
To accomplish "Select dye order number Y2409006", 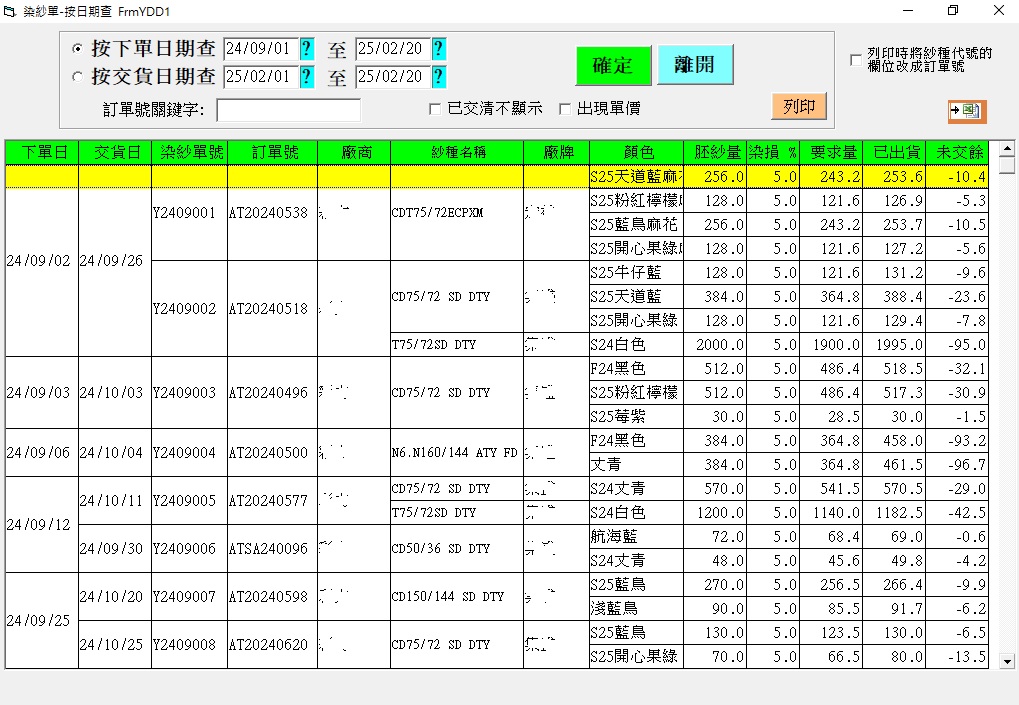I will pyautogui.click(x=190, y=548).
